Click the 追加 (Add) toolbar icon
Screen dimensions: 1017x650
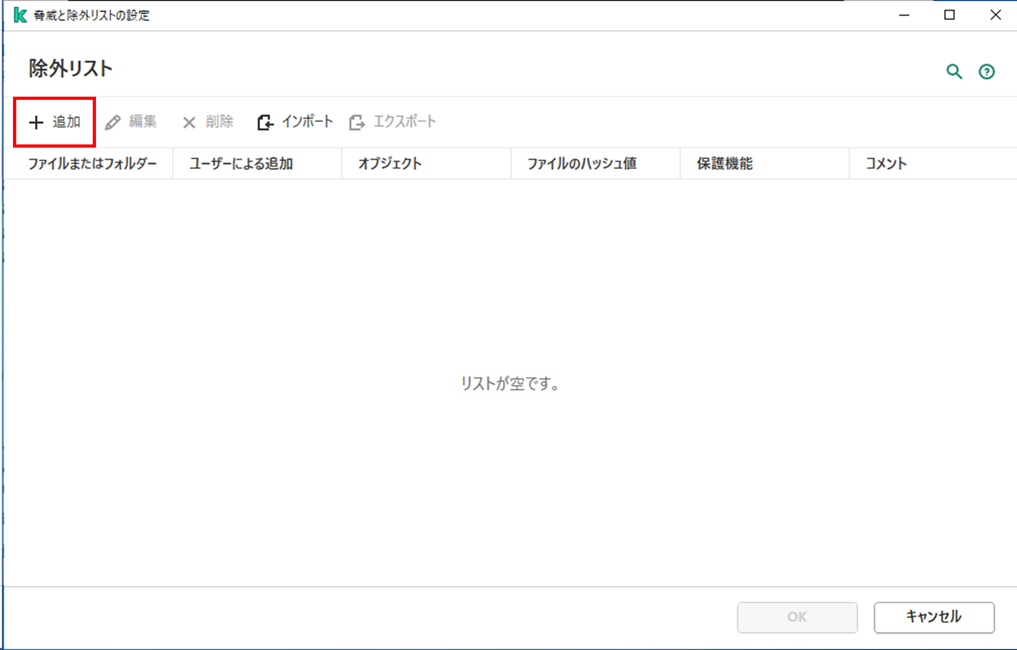click(x=53, y=121)
